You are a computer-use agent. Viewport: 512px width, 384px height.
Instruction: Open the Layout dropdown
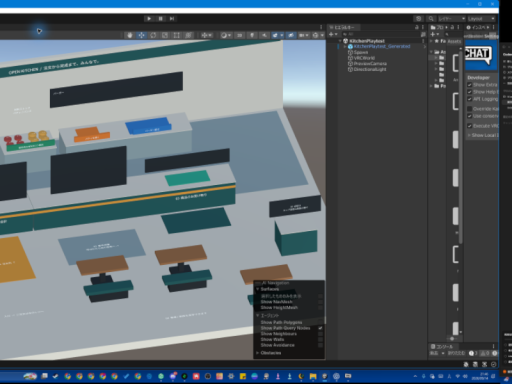(481, 19)
